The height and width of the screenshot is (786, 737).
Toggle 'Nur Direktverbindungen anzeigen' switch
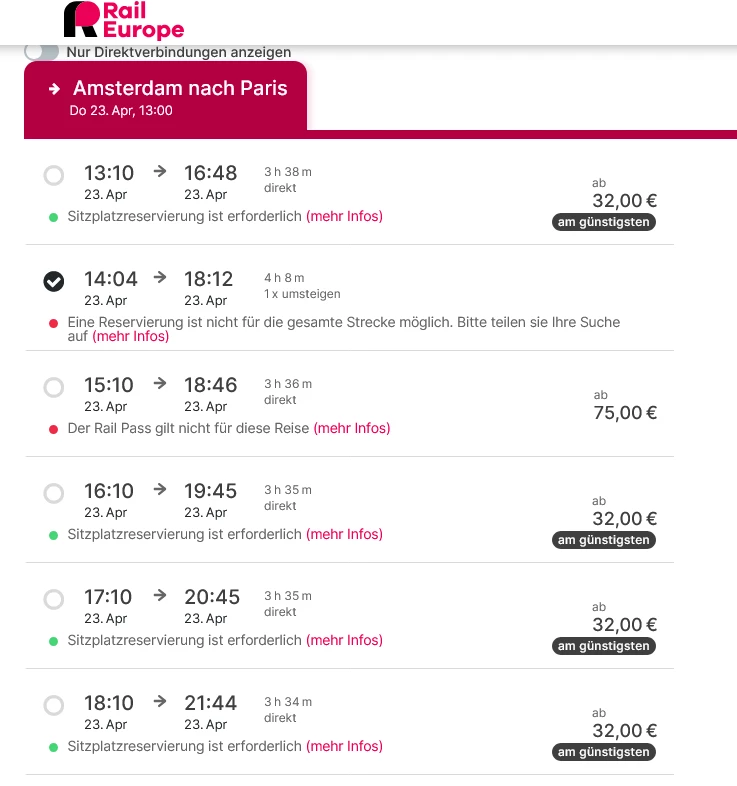[x=41, y=51]
